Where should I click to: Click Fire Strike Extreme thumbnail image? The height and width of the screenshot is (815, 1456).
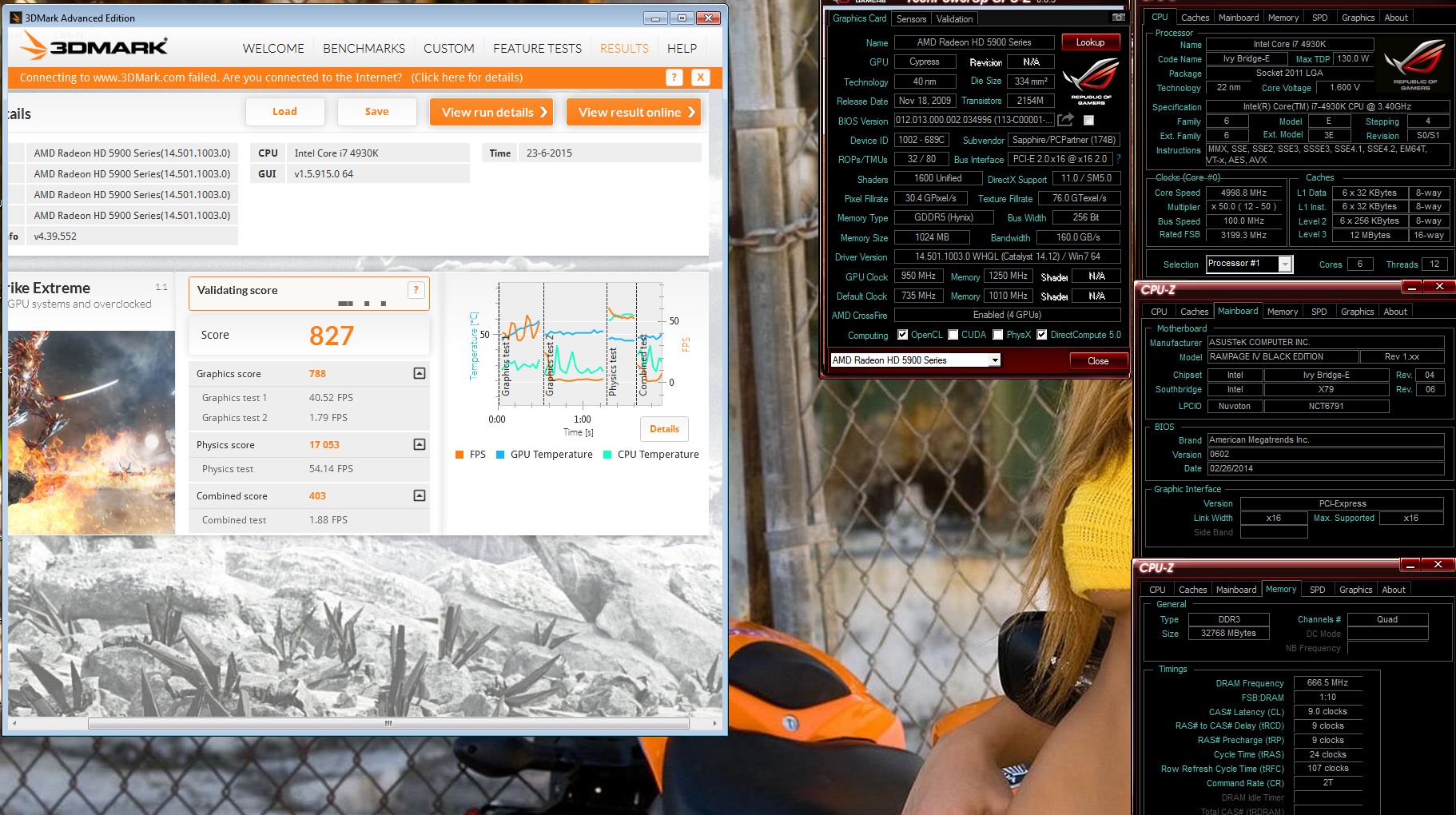point(91,432)
